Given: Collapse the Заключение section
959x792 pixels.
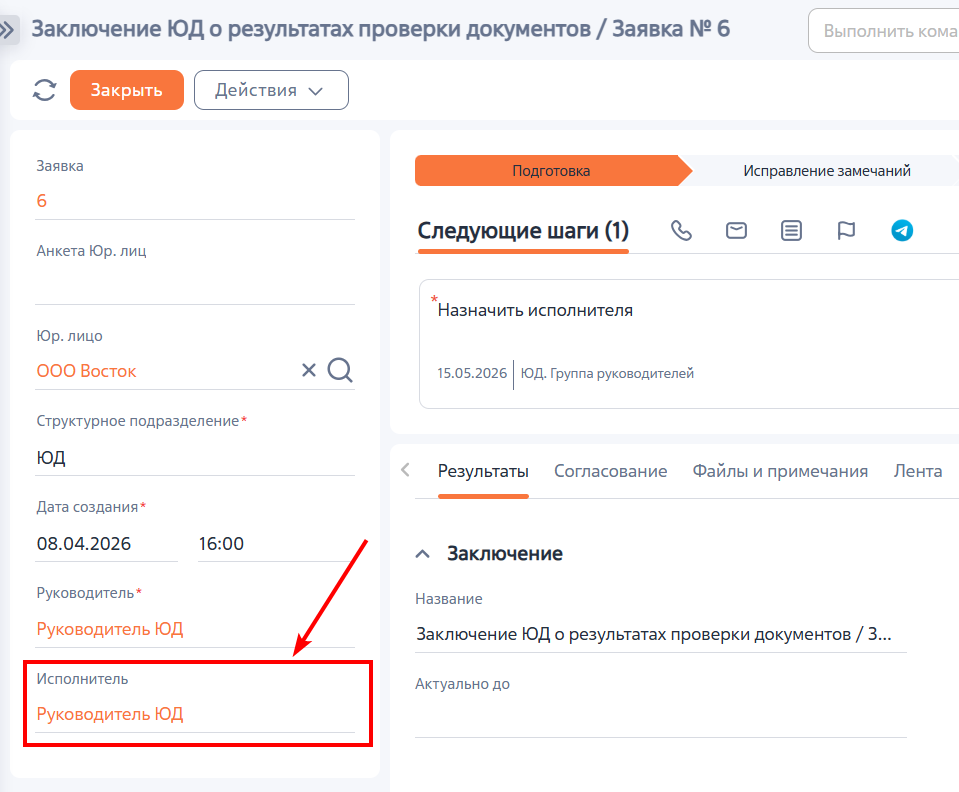Looking at the screenshot, I should (x=423, y=554).
